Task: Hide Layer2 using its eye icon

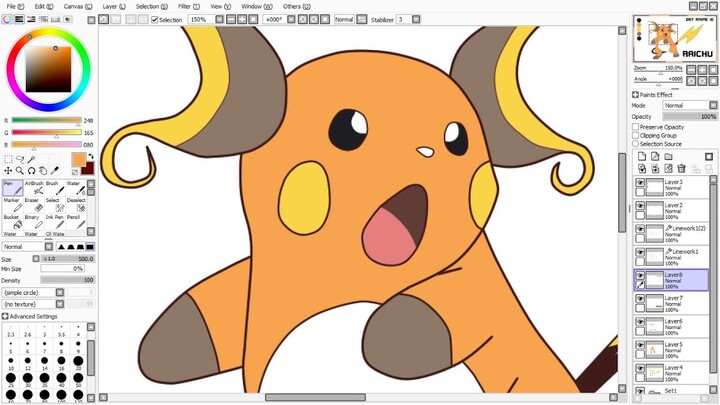Action: coord(640,206)
